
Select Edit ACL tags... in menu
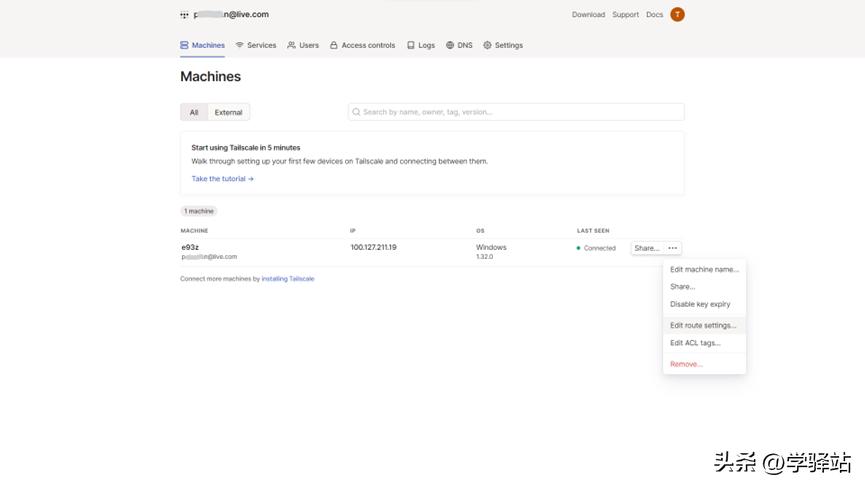pyautogui.click(x=695, y=343)
